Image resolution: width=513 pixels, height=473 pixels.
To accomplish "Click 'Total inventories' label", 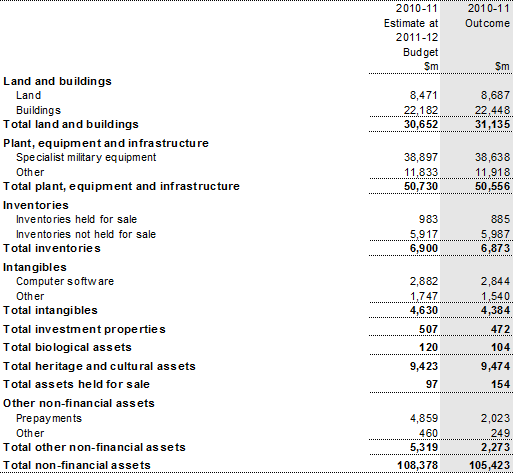I will 52,248.
